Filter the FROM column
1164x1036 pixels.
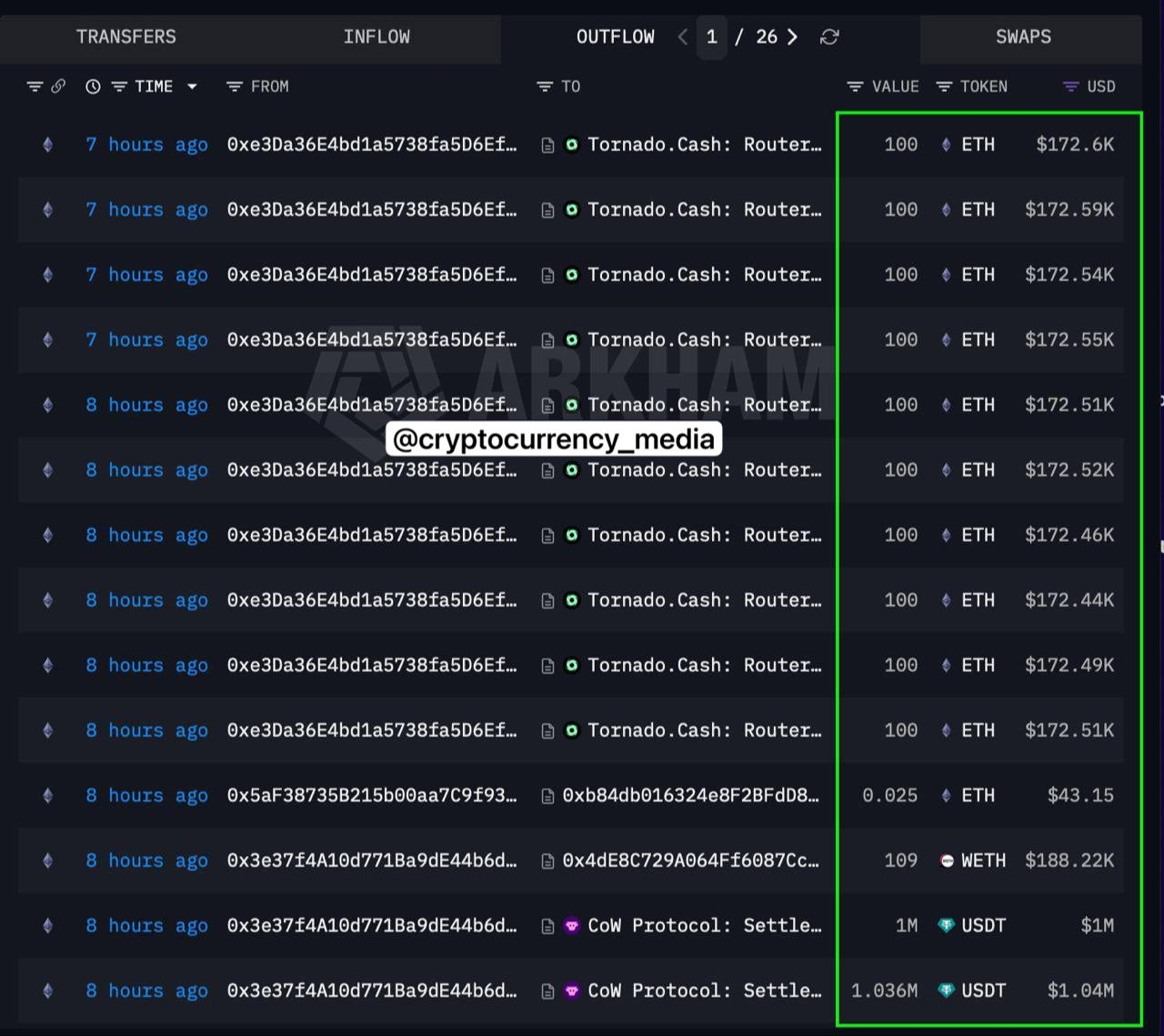[x=235, y=86]
